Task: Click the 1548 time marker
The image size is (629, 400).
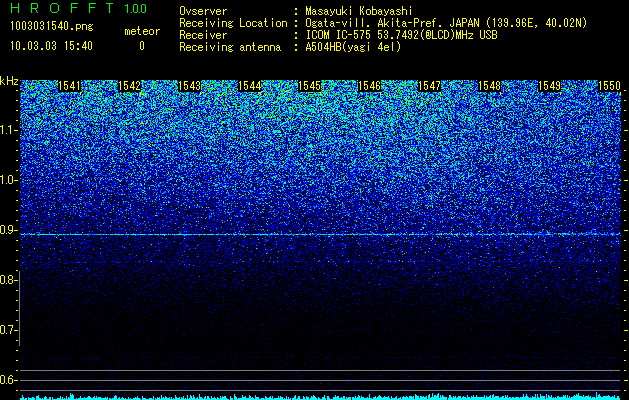Action: coord(490,86)
